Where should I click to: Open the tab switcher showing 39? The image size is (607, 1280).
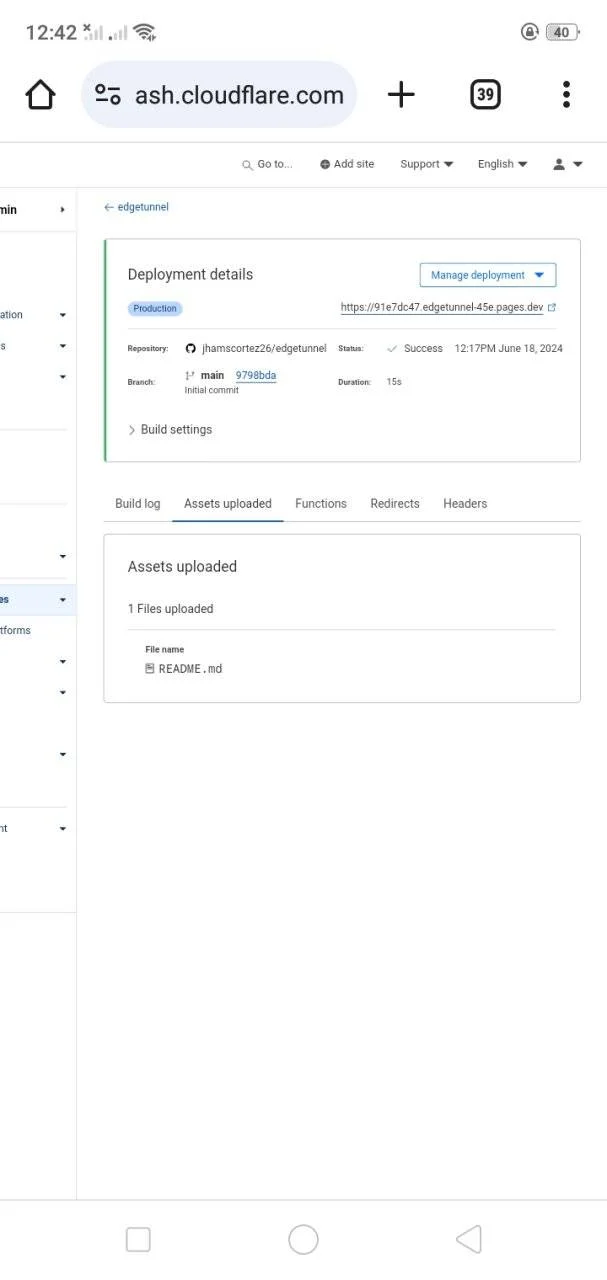[485, 95]
